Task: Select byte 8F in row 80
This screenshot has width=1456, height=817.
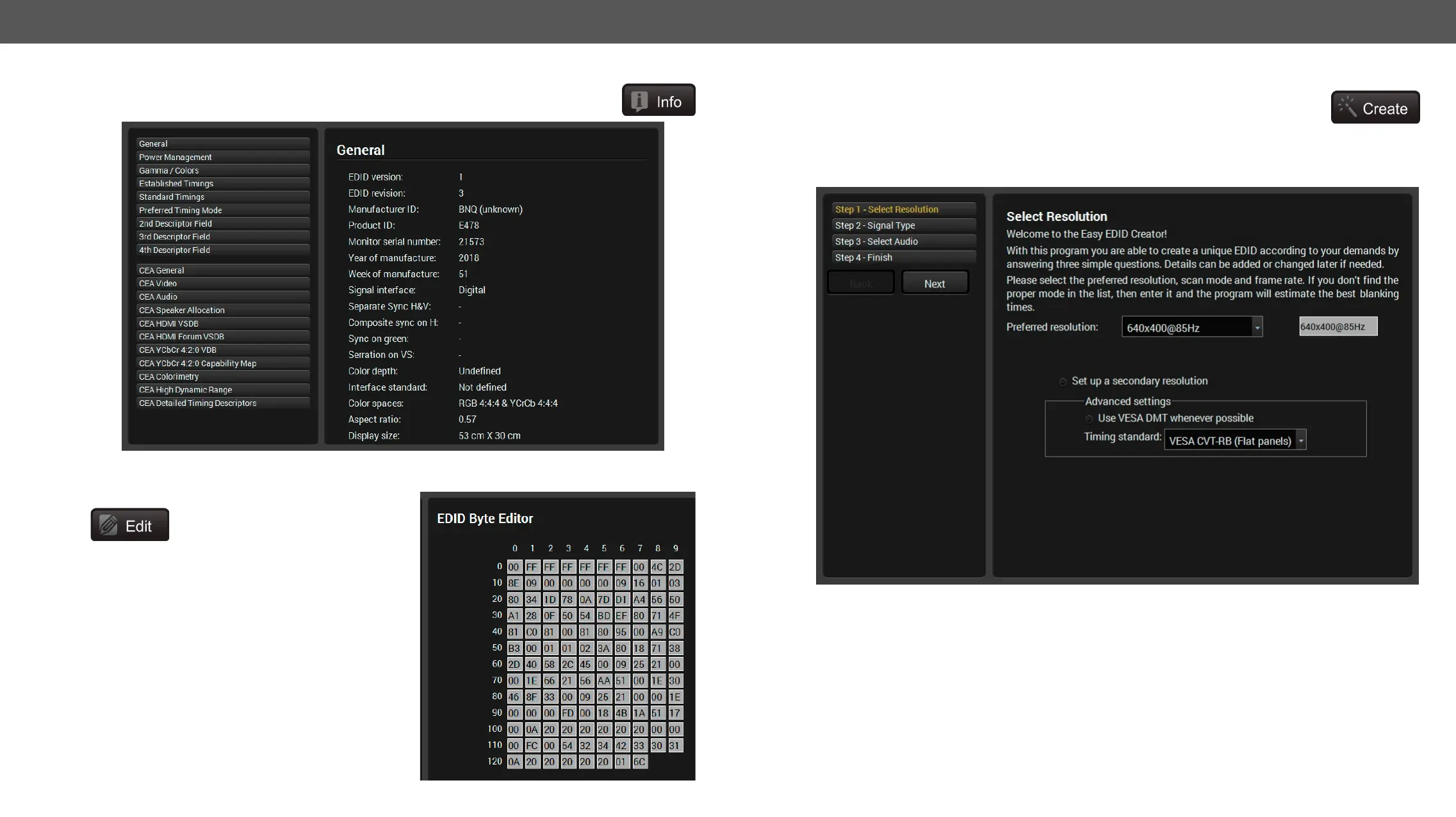Action: [x=532, y=697]
